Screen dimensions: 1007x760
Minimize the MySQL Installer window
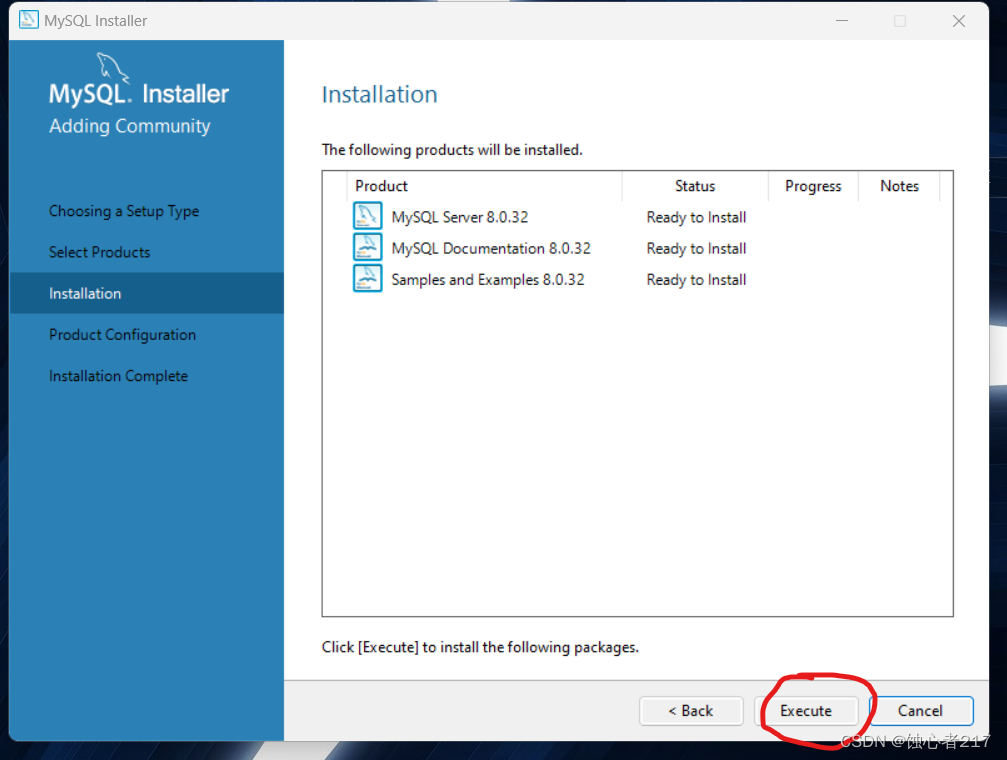tap(842, 21)
